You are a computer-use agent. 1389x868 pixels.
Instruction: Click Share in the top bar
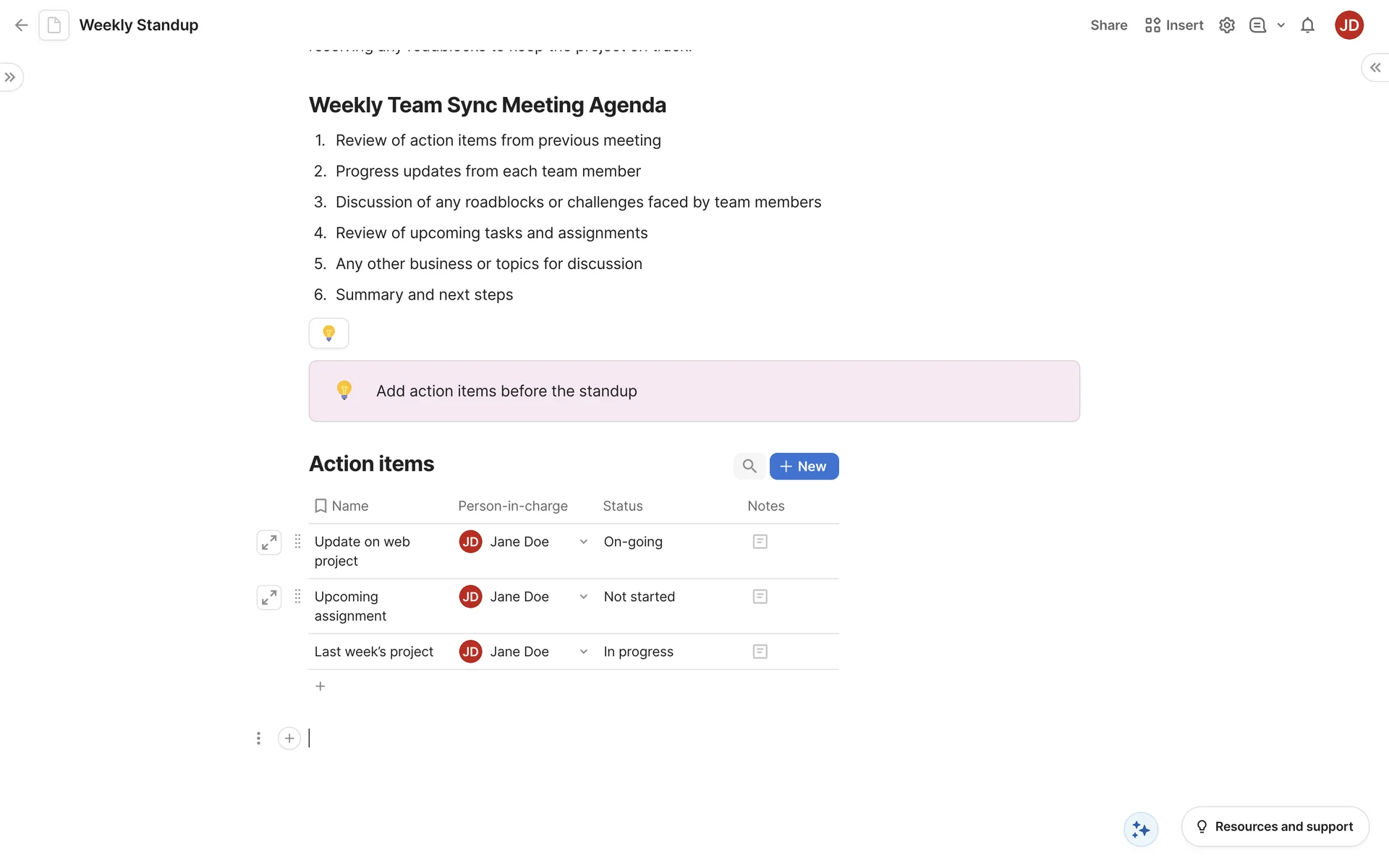point(1108,25)
